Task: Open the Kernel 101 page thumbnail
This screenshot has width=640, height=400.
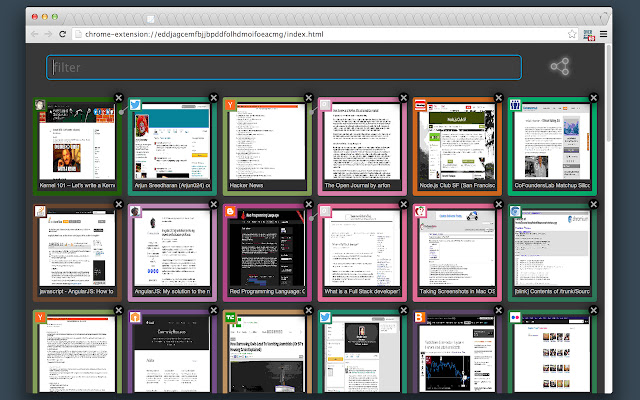Action: (77, 141)
